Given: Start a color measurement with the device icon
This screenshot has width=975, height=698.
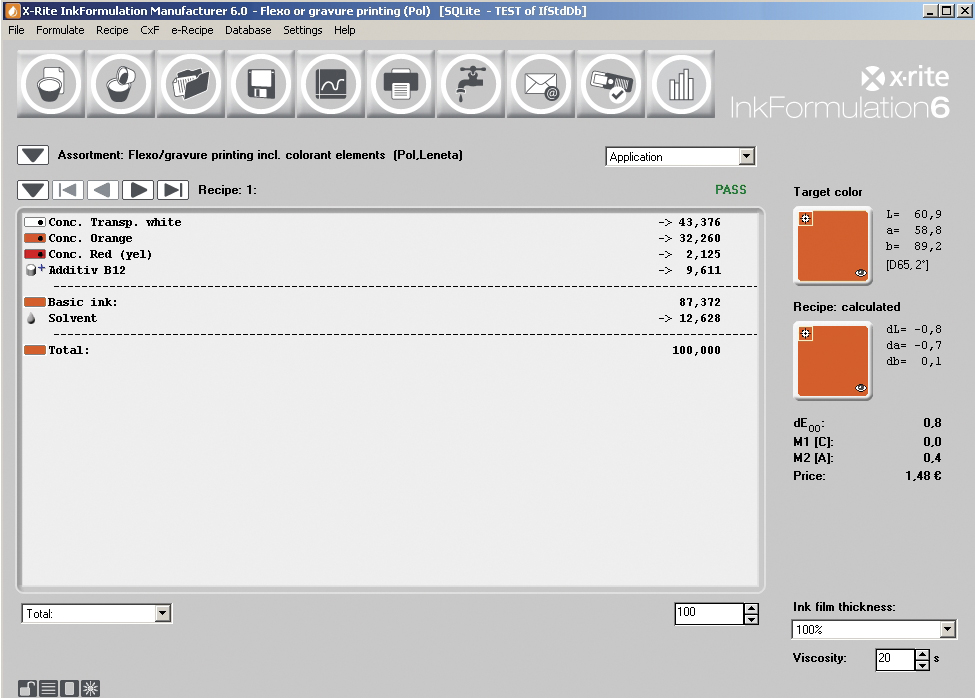Looking at the screenshot, I should coord(610,84).
